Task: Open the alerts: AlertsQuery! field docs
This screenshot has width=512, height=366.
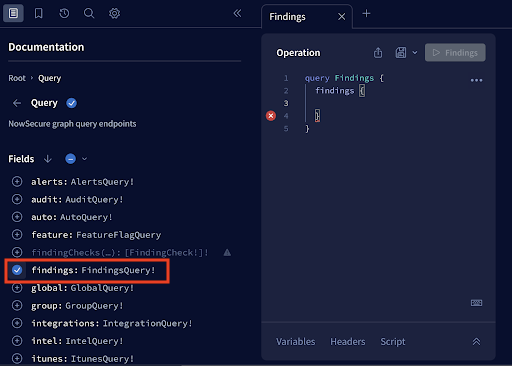Action: 82,182
